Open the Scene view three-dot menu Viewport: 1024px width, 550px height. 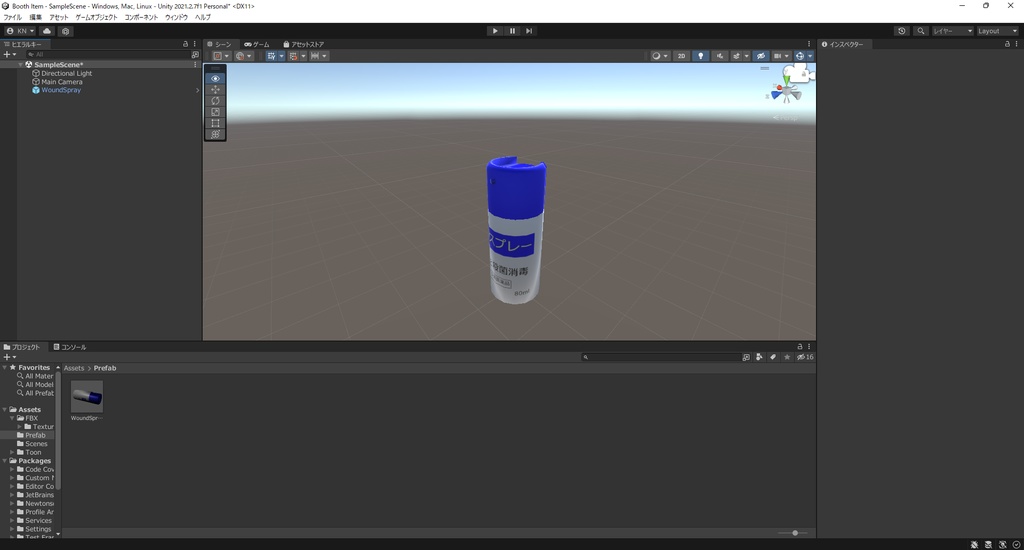(x=808, y=44)
